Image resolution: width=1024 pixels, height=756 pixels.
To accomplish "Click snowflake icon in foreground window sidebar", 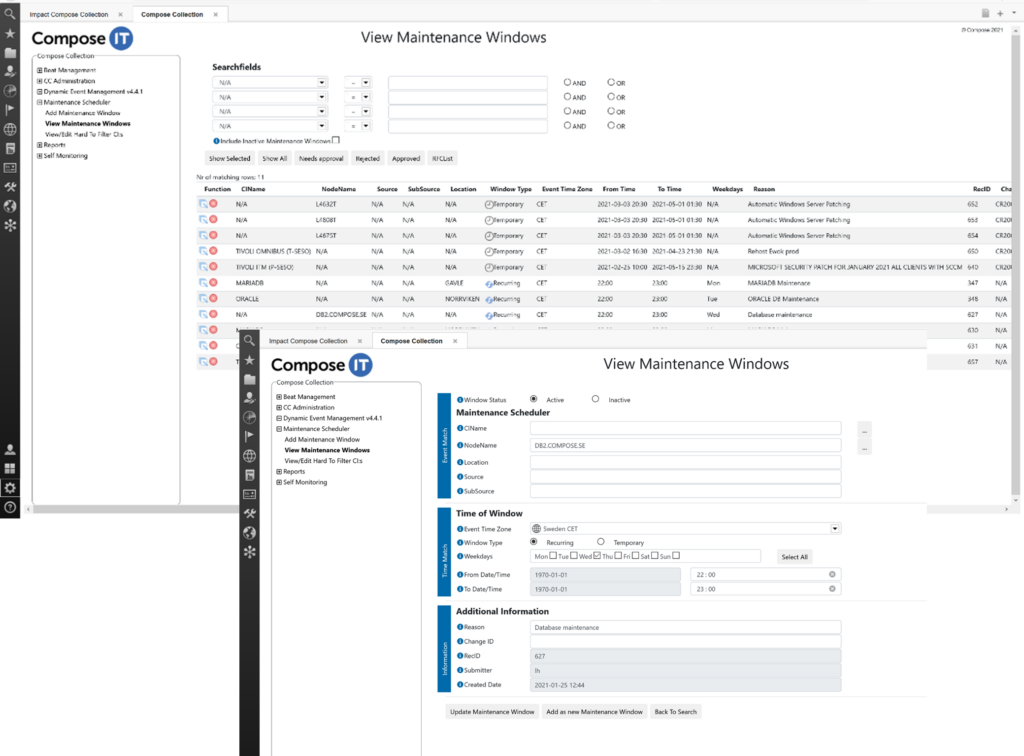I will [x=249, y=552].
